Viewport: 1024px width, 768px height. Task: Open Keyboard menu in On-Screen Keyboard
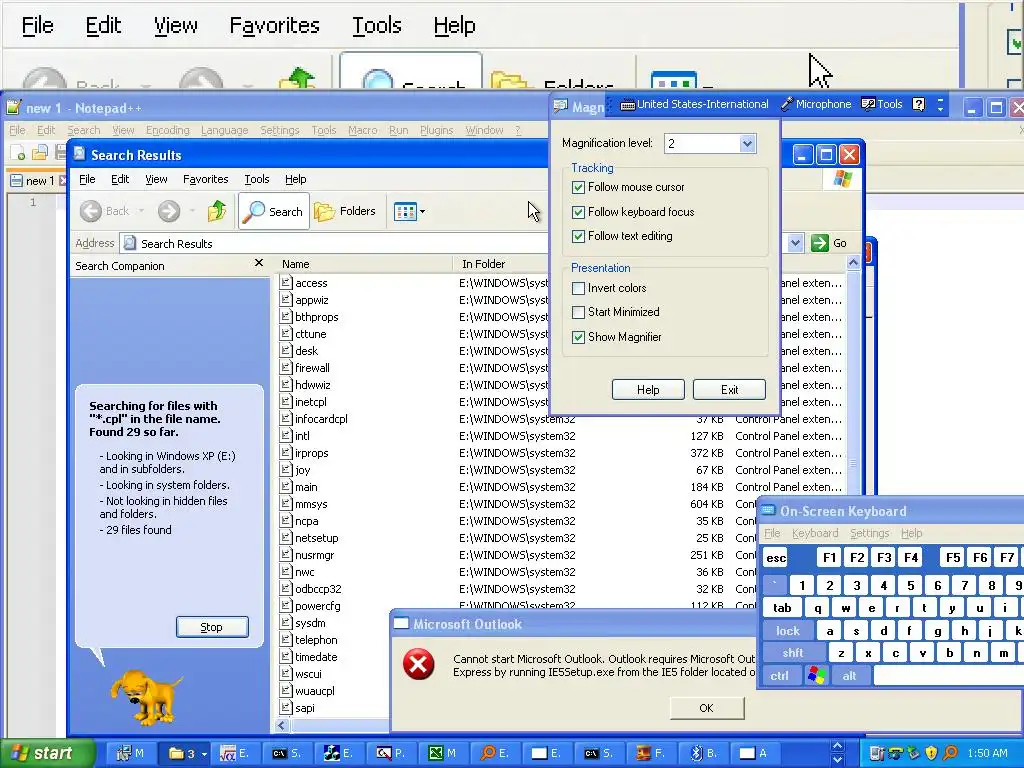click(x=814, y=533)
